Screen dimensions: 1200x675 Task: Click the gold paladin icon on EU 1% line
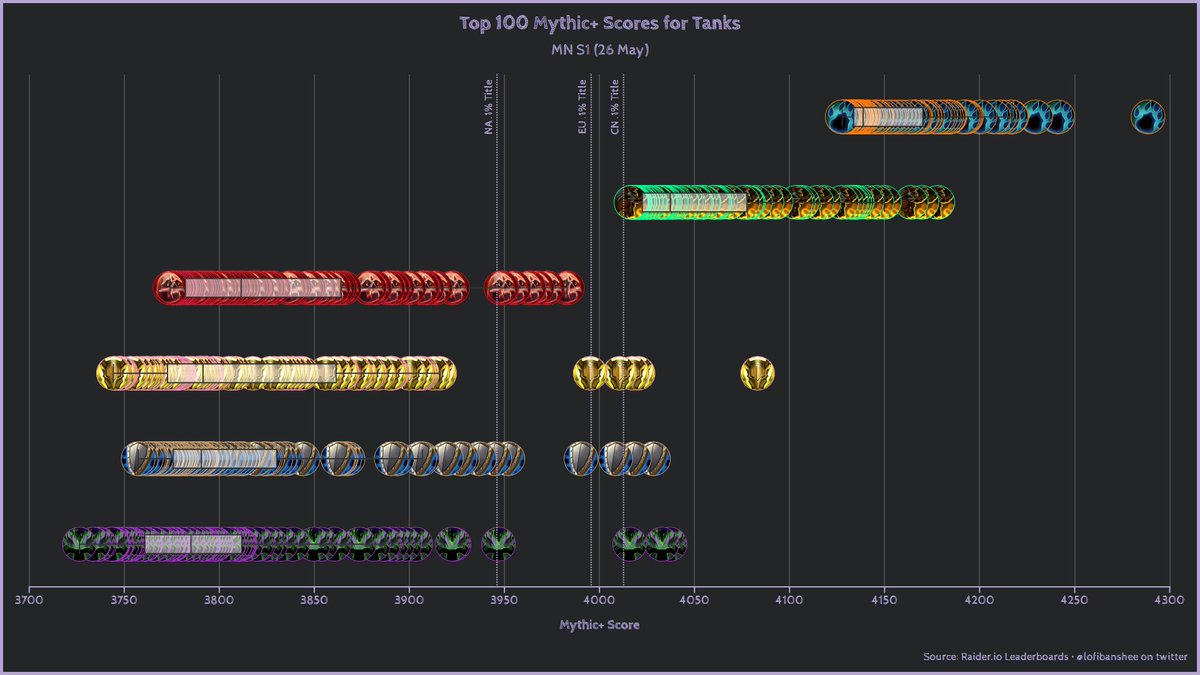point(589,373)
